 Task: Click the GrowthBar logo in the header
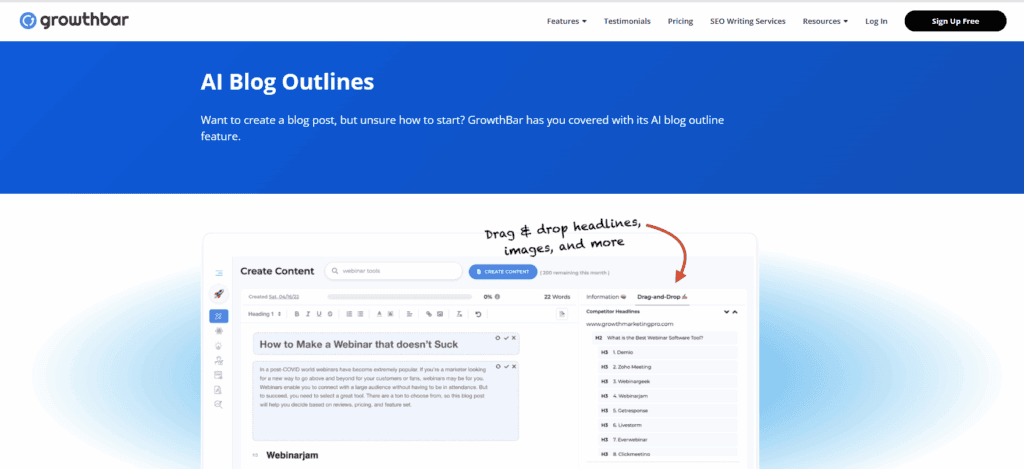(74, 20)
